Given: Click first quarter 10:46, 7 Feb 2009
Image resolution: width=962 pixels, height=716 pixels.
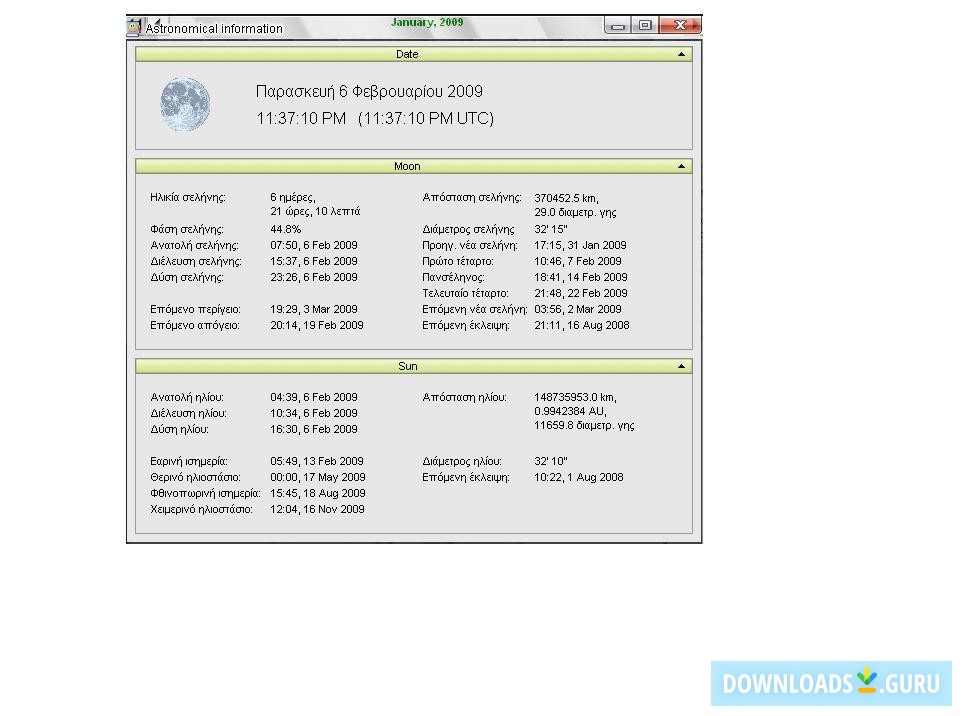Looking at the screenshot, I should tap(577, 261).
